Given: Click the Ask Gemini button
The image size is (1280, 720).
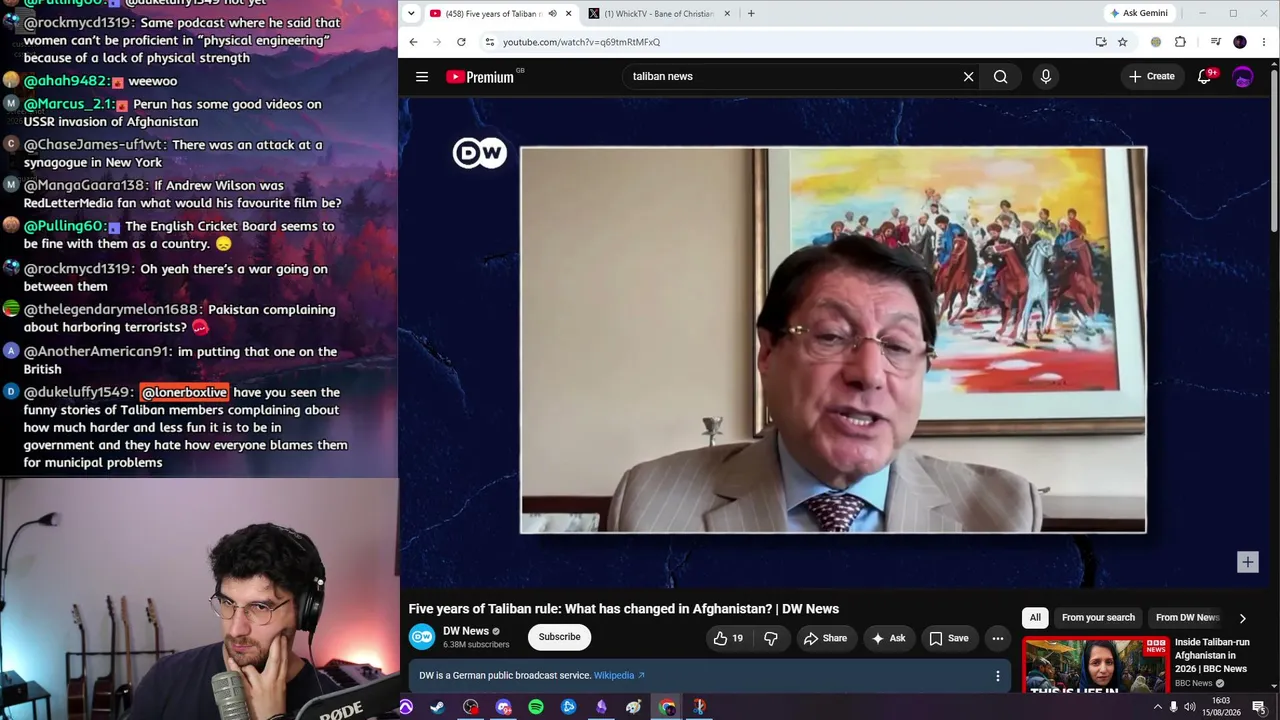Looking at the screenshot, I should point(1138,13).
